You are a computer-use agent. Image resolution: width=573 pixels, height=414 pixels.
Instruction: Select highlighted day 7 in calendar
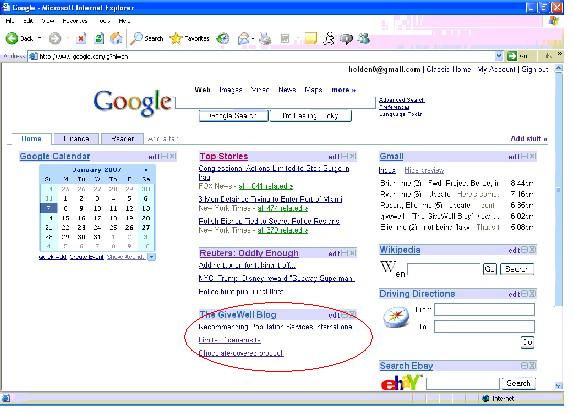49,208
